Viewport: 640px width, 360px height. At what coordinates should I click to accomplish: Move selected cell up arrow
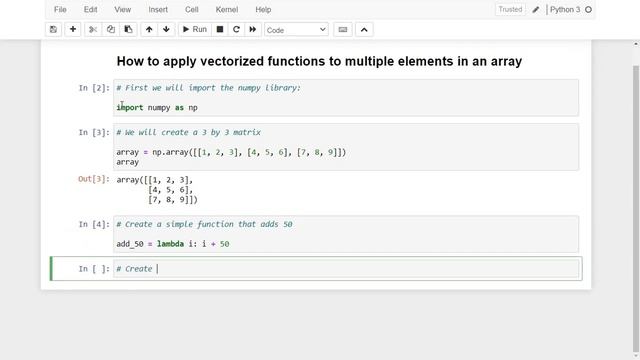click(149, 29)
